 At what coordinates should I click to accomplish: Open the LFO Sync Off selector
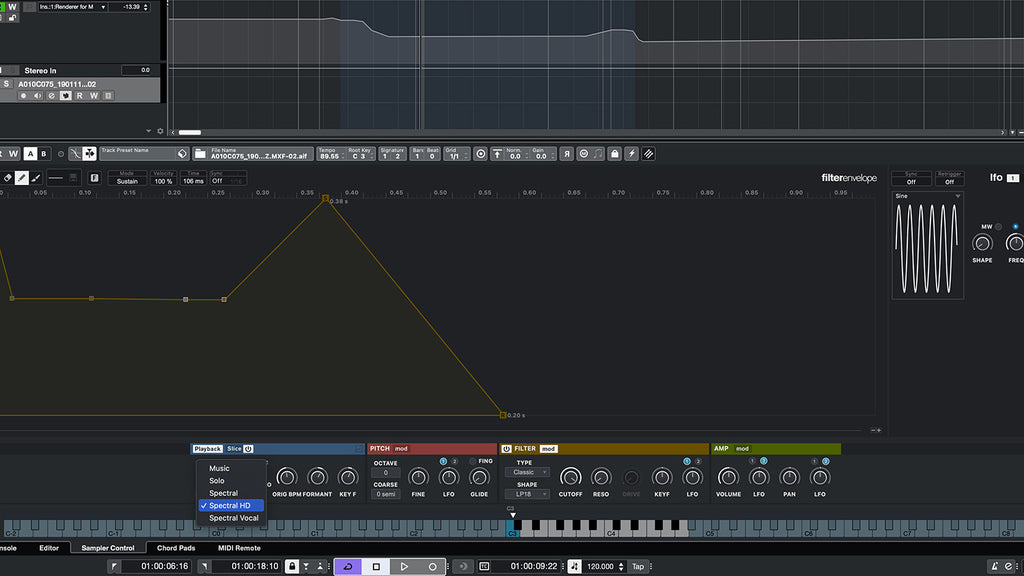(x=911, y=178)
